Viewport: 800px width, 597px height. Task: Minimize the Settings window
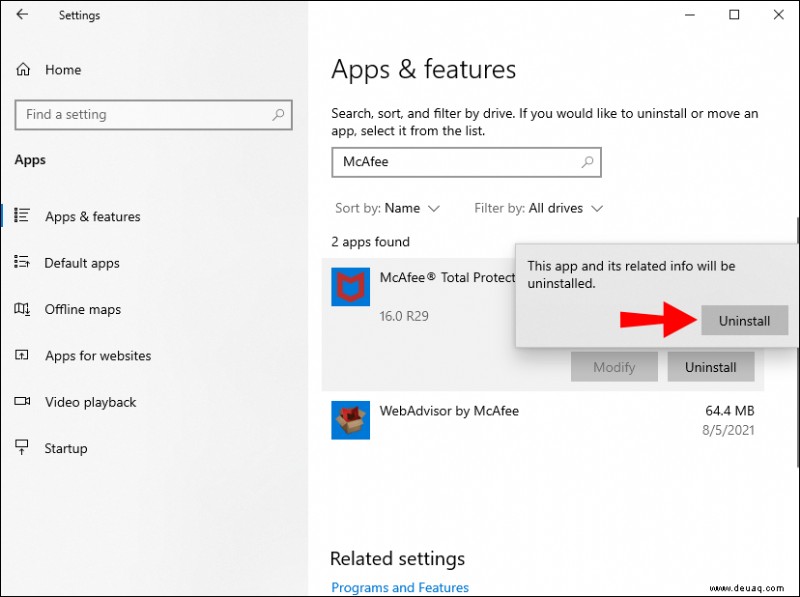click(690, 15)
